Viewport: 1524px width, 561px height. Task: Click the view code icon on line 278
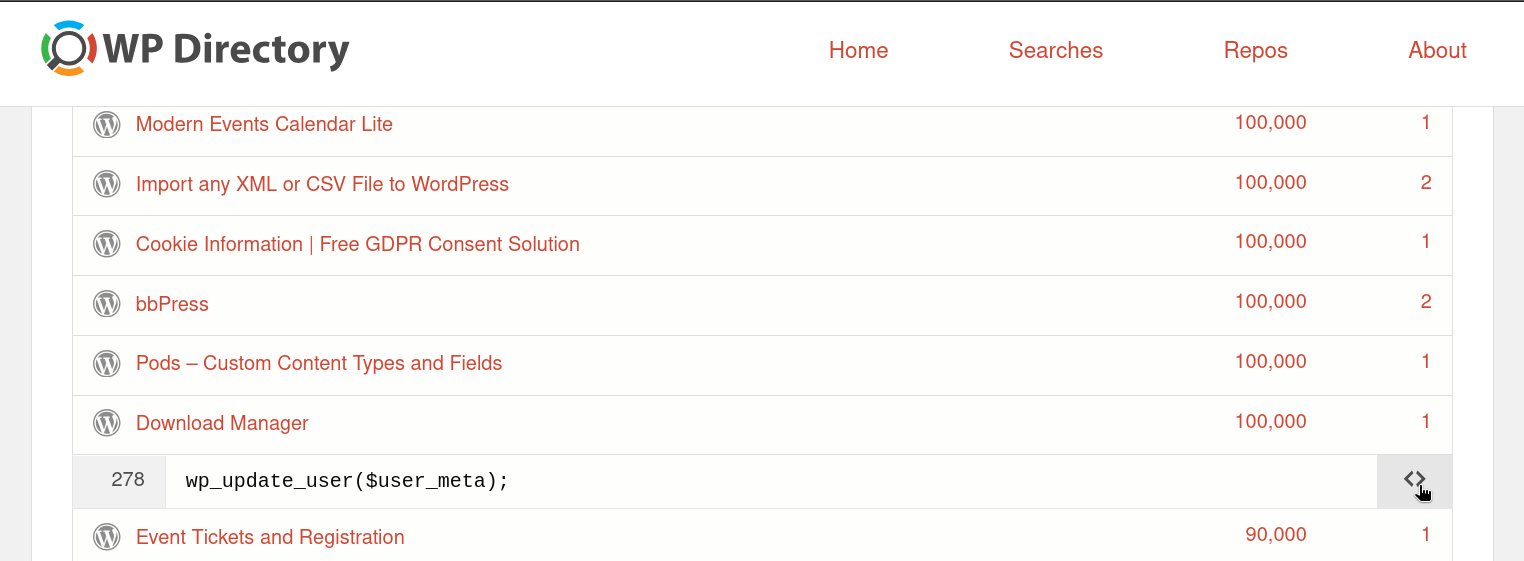tap(1414, 480)
